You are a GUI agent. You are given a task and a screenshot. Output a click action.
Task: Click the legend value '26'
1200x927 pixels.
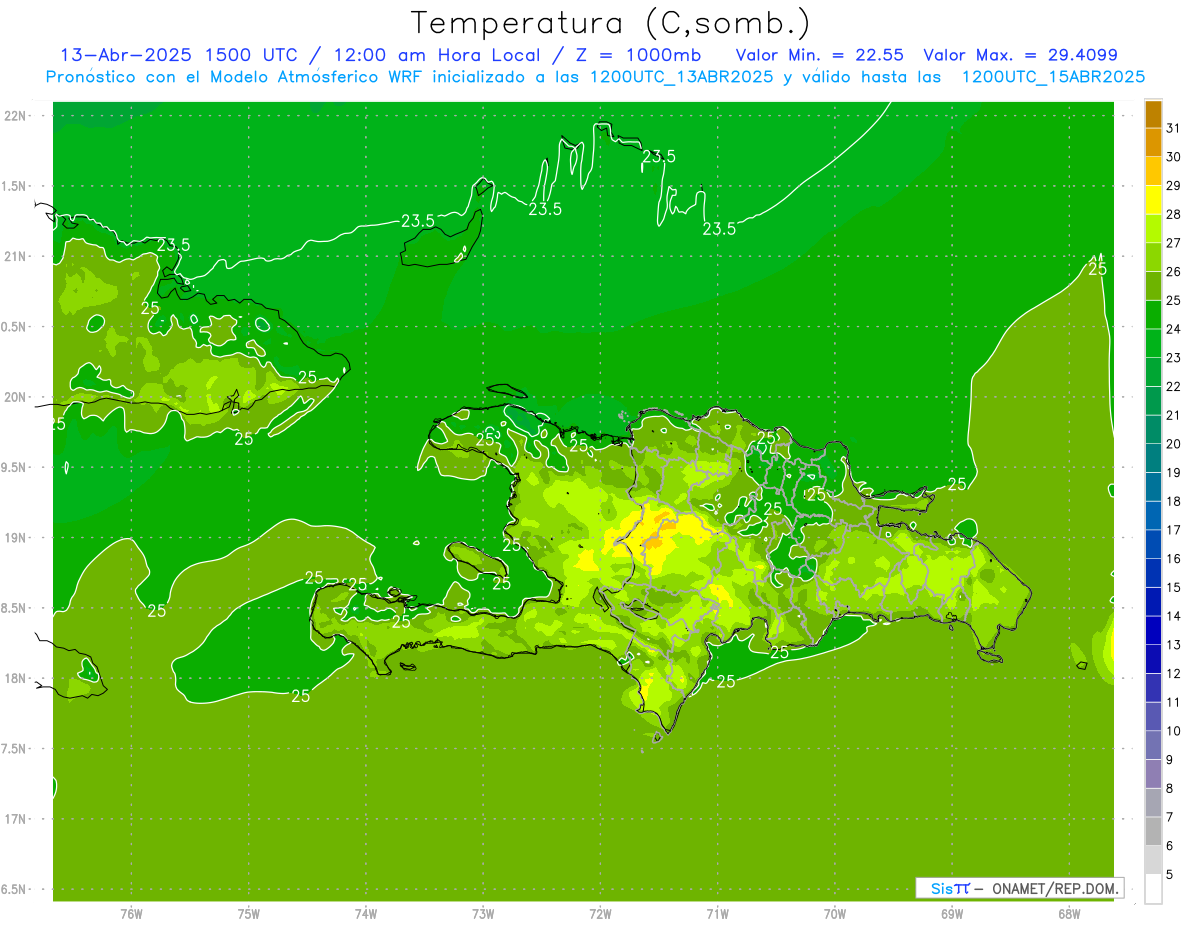click(x=1174, y=271)
